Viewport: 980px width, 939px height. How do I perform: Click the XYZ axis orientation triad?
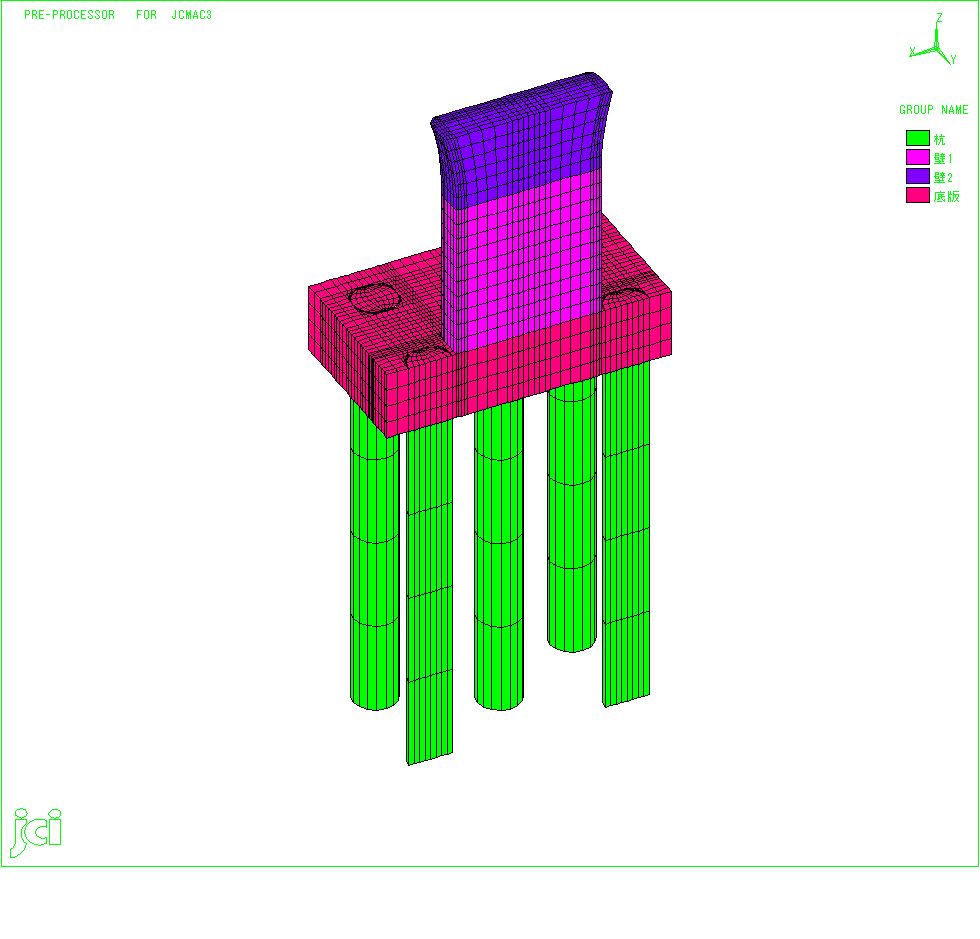point(933,39)
